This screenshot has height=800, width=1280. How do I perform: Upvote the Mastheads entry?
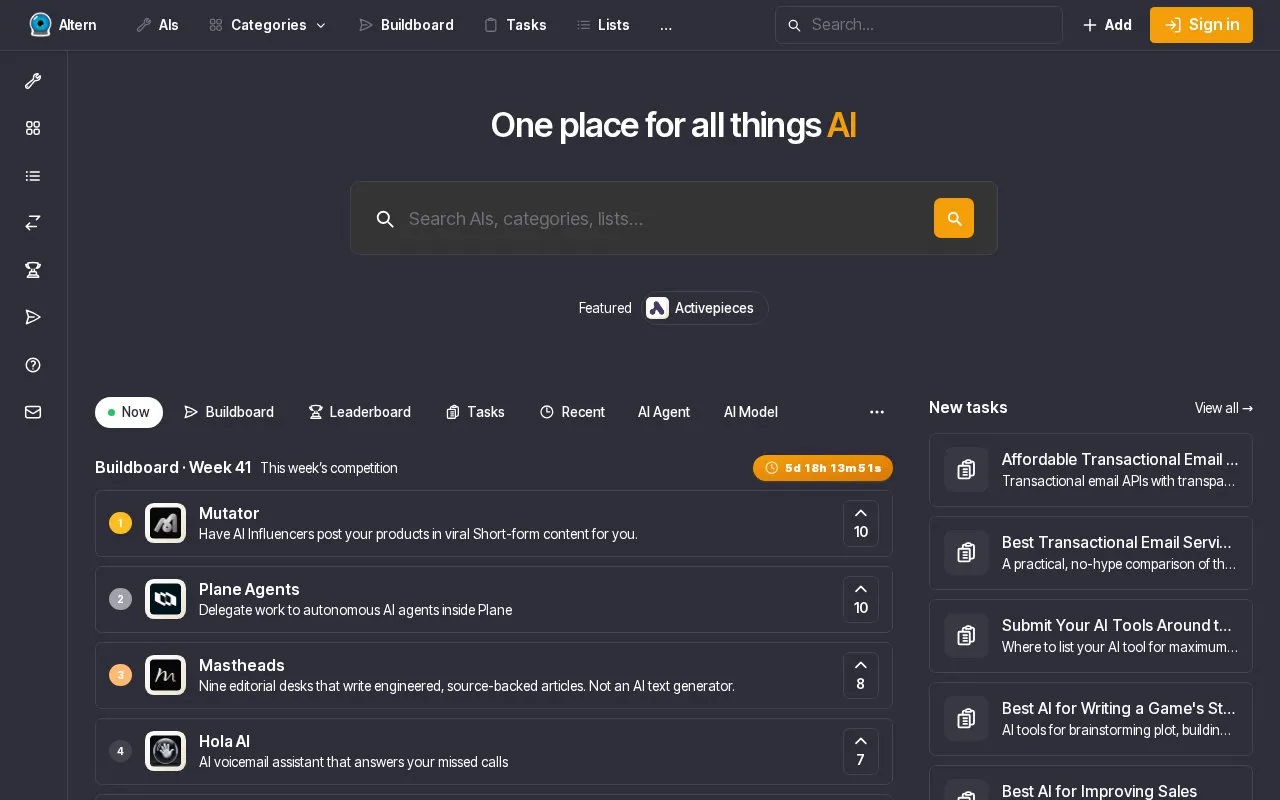(x=861, y=675)
